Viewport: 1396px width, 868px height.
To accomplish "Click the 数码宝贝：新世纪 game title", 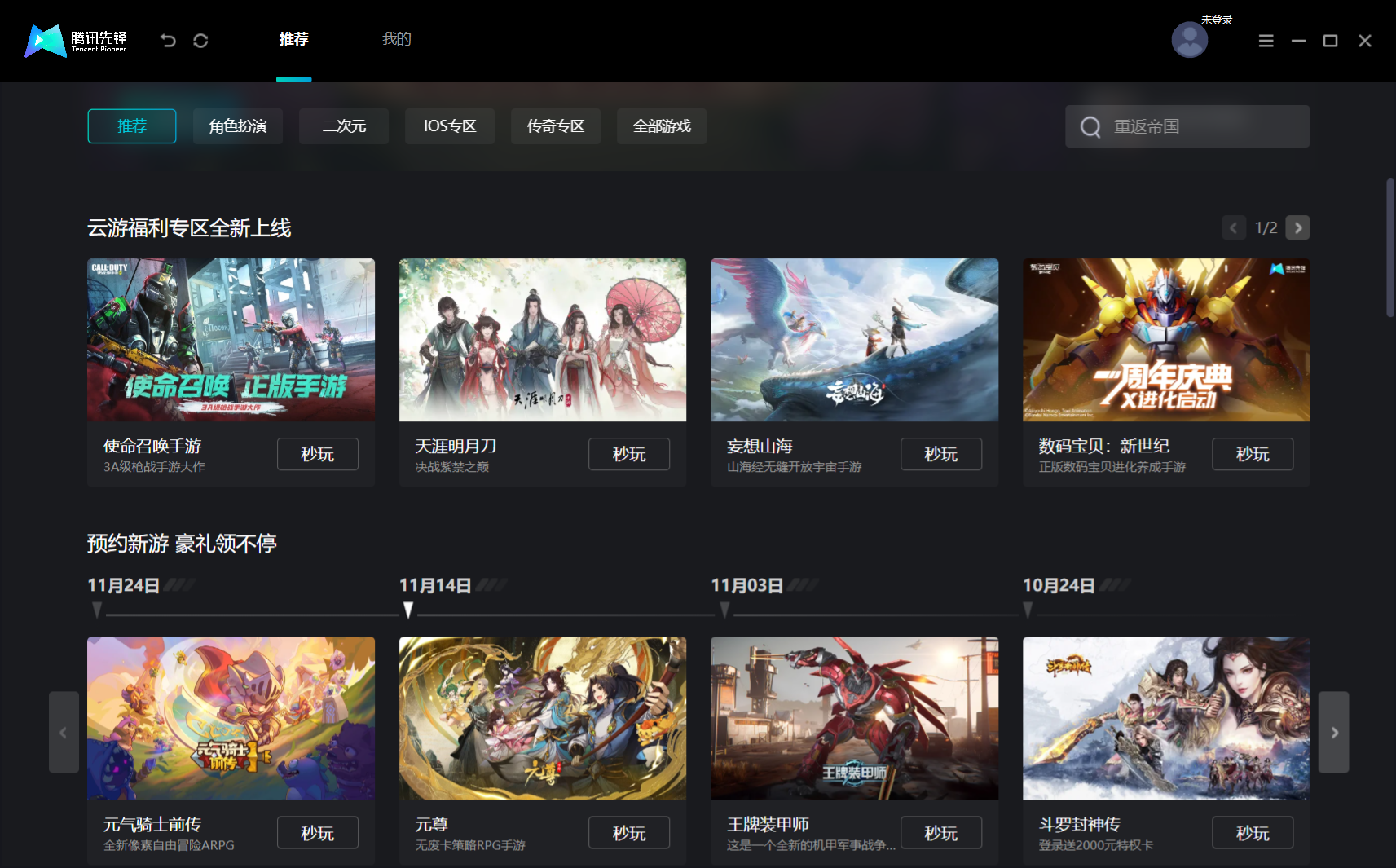I will point(1104,446).
